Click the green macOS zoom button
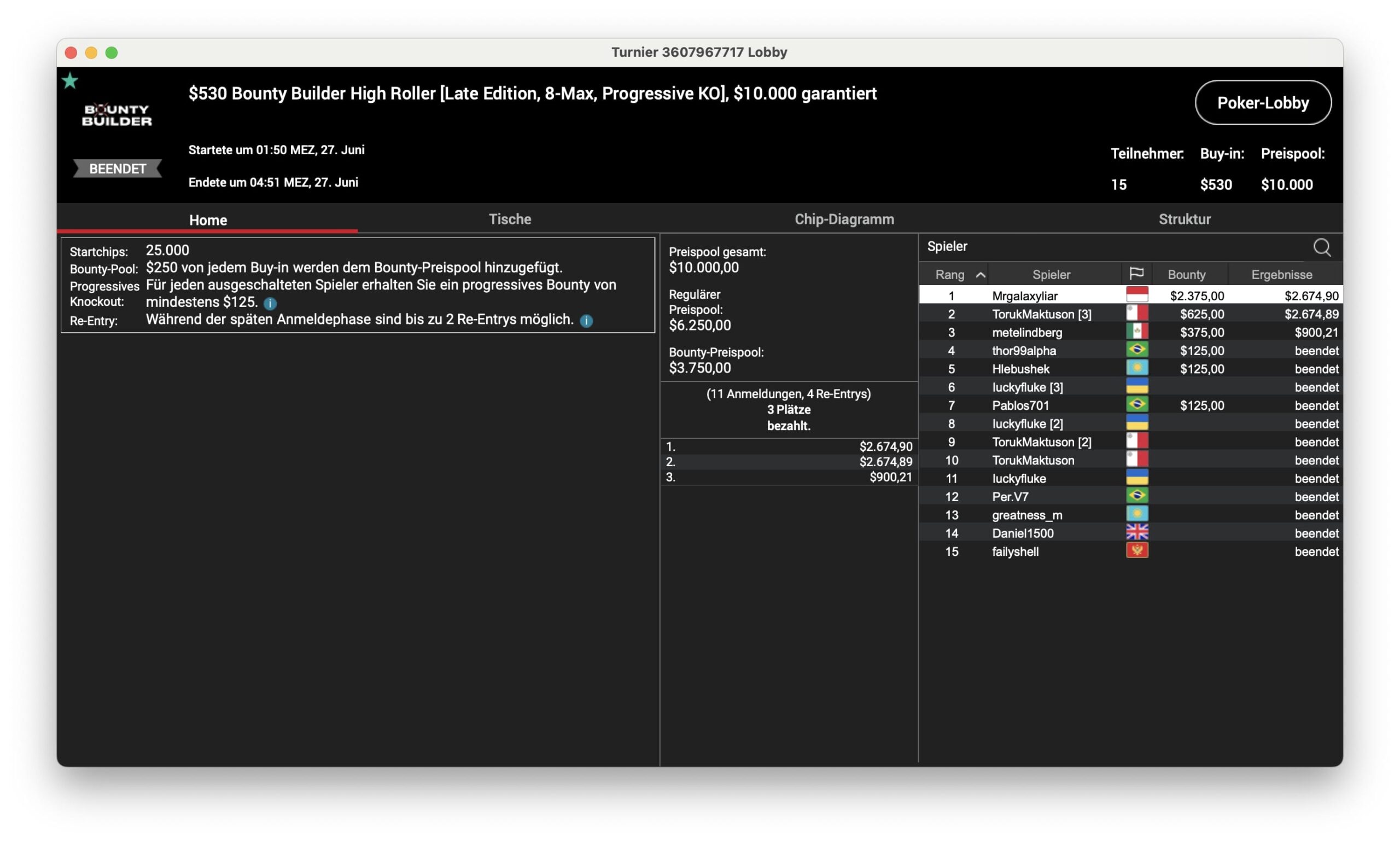Viewport: 1400px width, 842px height. coord(112,53)
